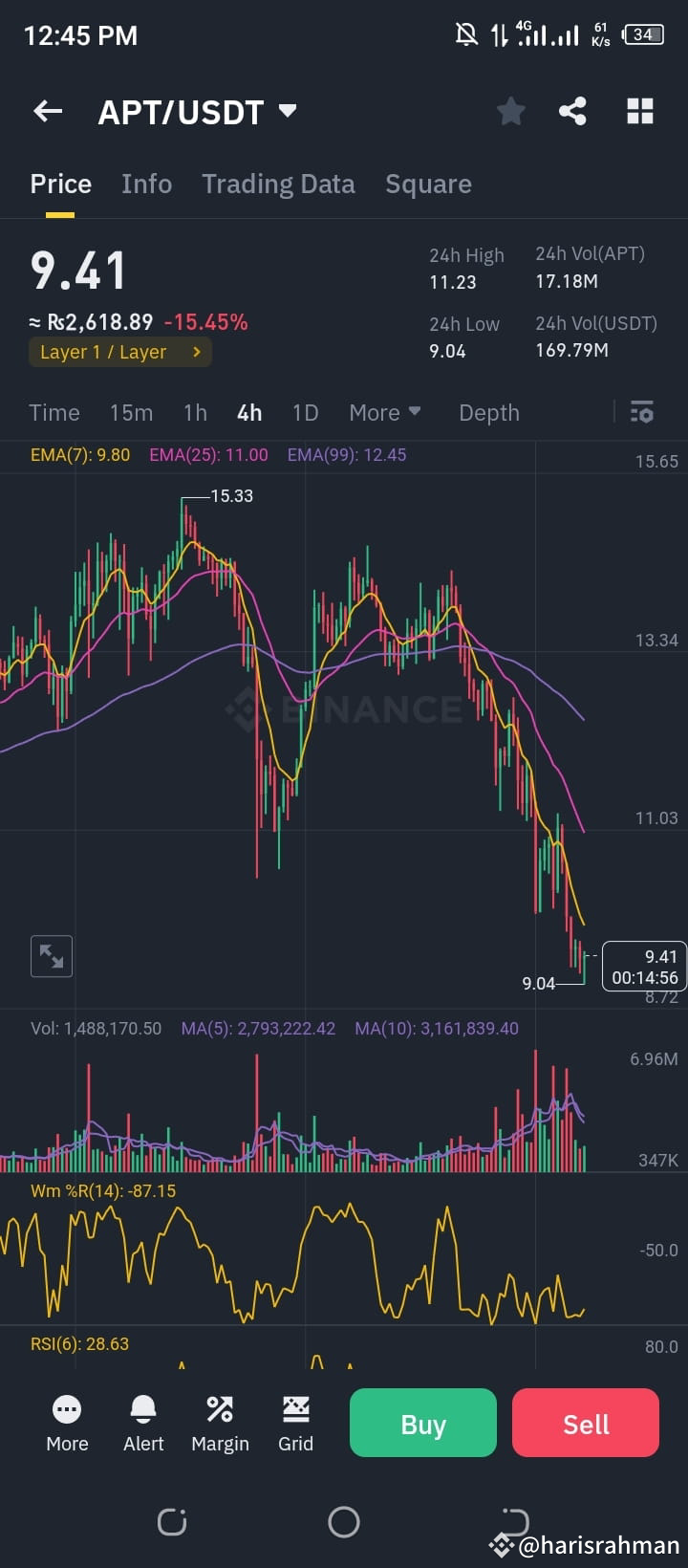Screen dimensions: 688x1568
Task: Share the APT/USDT chart
Action: click(x=573, y=111)
